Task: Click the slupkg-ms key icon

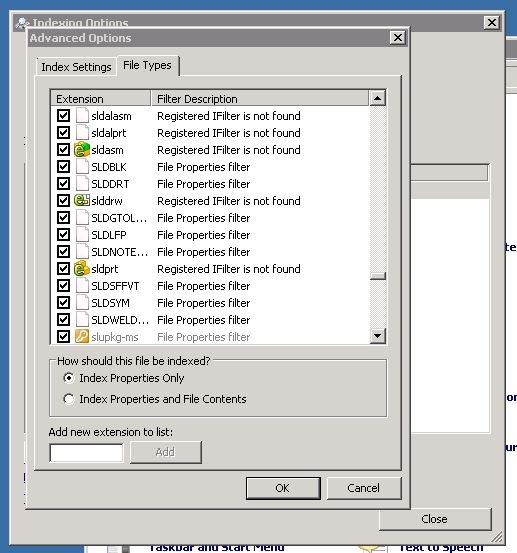Action: tap(82, 336)
